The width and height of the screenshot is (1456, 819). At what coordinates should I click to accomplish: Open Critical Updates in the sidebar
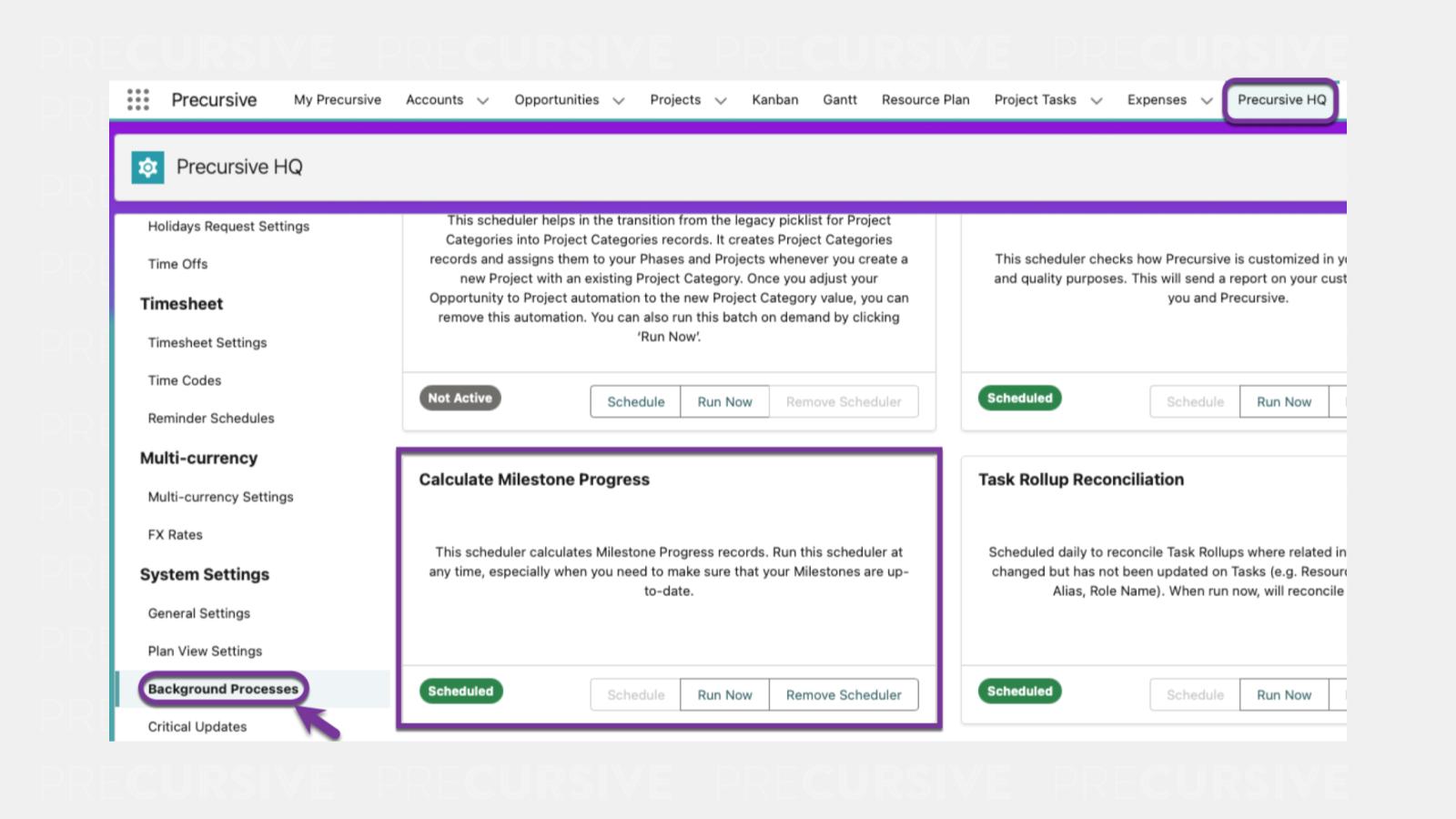(197, 726)
